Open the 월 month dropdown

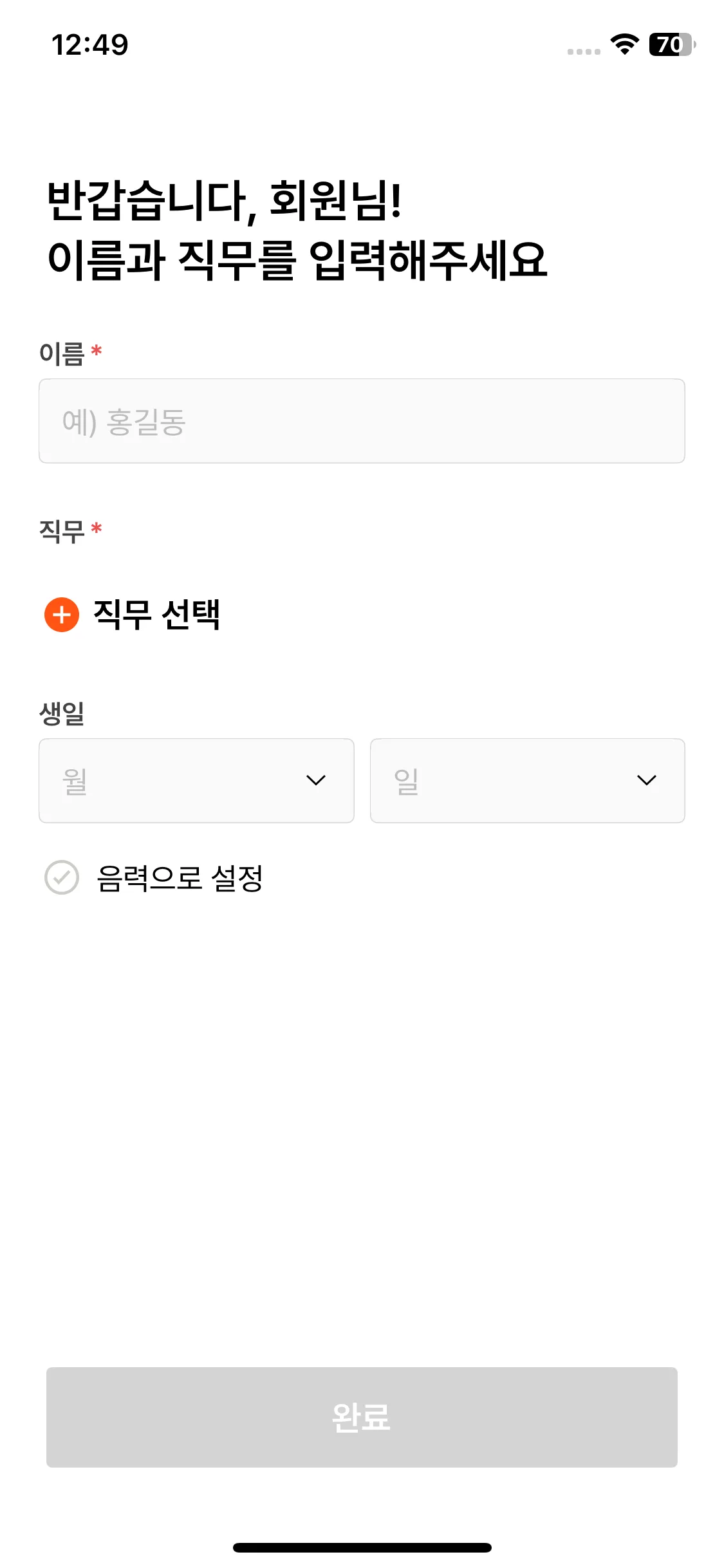(196, 780)
